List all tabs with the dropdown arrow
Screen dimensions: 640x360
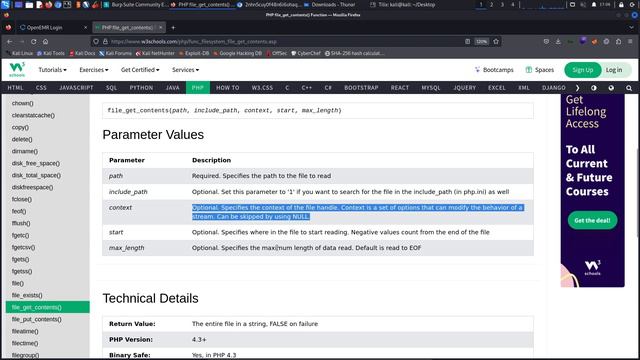(x=631, y=27)
